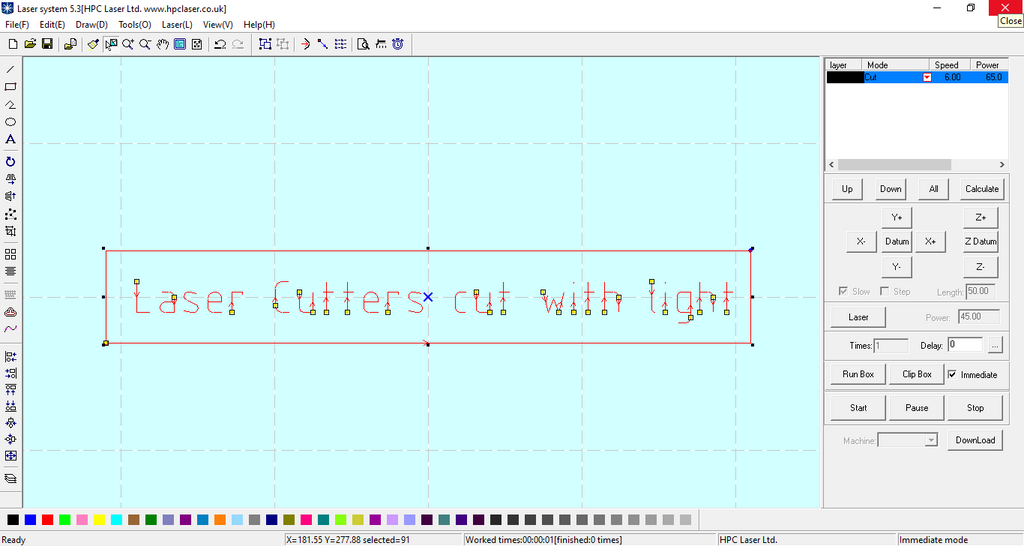1024x546 pixels.
Task: Click the delay options ellipsis button
Action: click(x=995, y=345)
